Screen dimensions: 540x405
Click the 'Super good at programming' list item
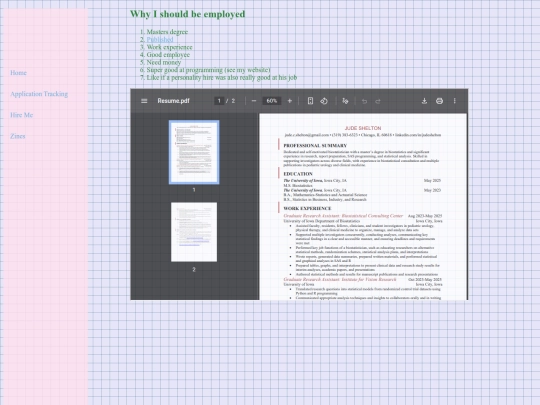(208, 70)
